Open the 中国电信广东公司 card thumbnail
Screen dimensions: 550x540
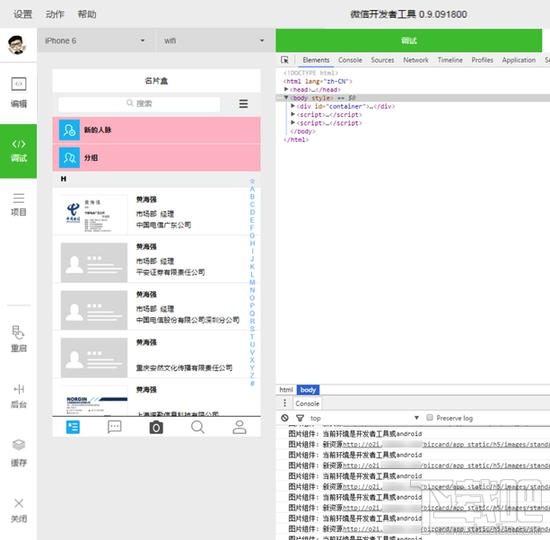(x=94, y=215)
